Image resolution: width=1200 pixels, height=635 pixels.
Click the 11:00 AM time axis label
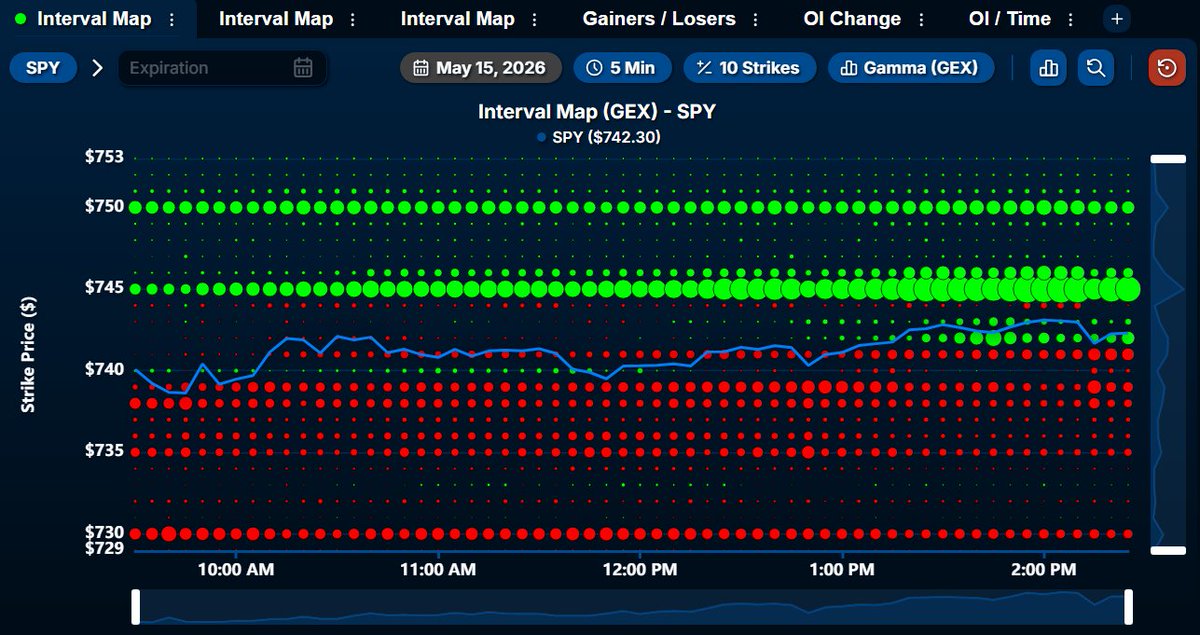[x=437, y=570]
